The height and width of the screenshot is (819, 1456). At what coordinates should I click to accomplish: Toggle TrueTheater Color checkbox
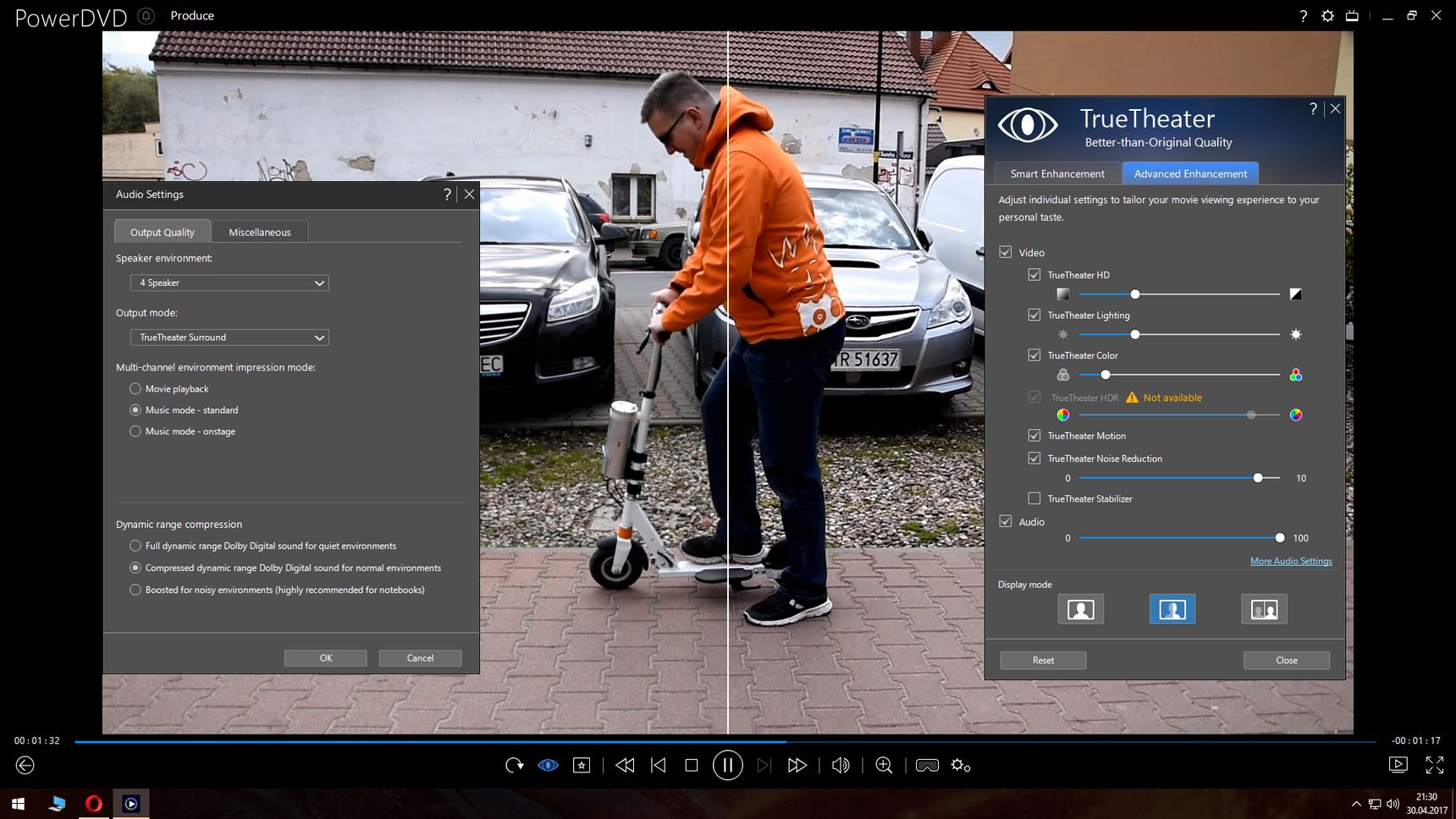tap(1034, 355)
